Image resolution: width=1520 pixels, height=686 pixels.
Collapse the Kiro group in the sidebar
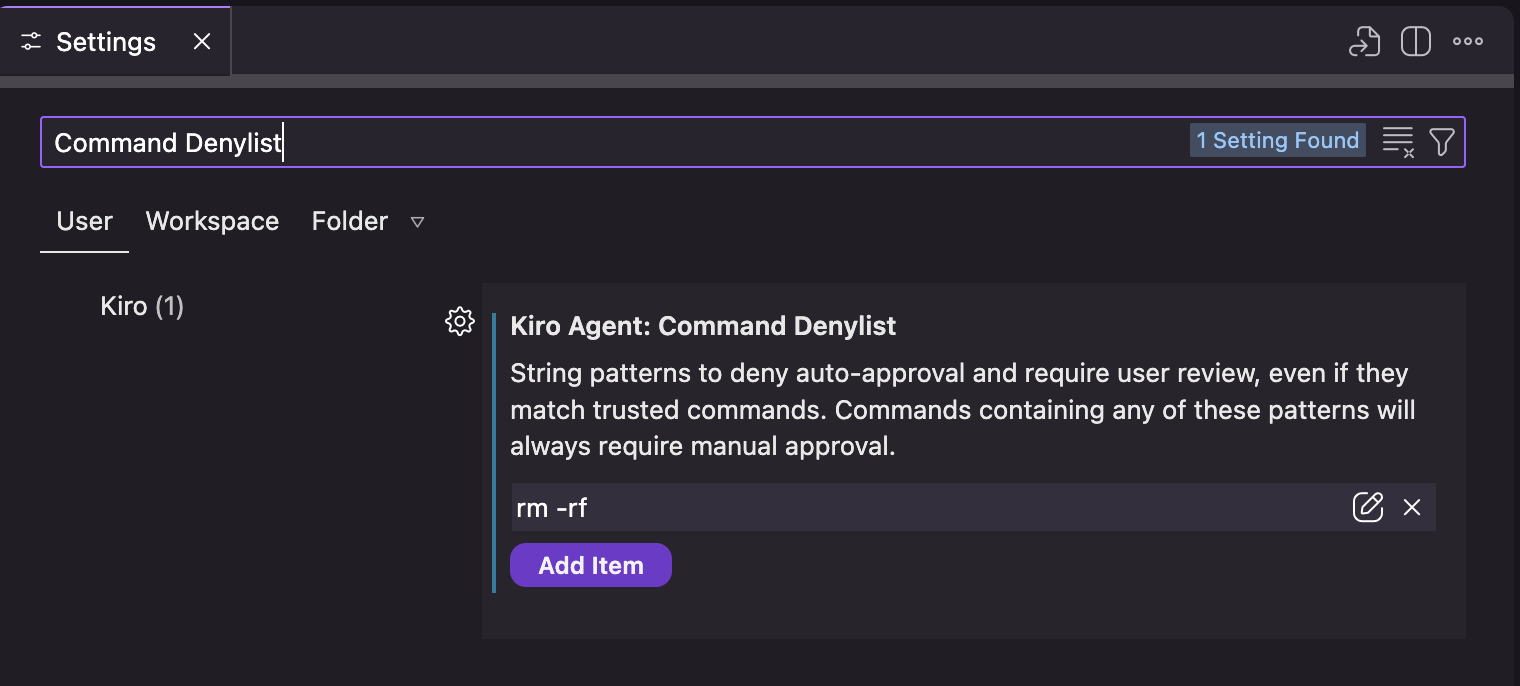point(142,306)
